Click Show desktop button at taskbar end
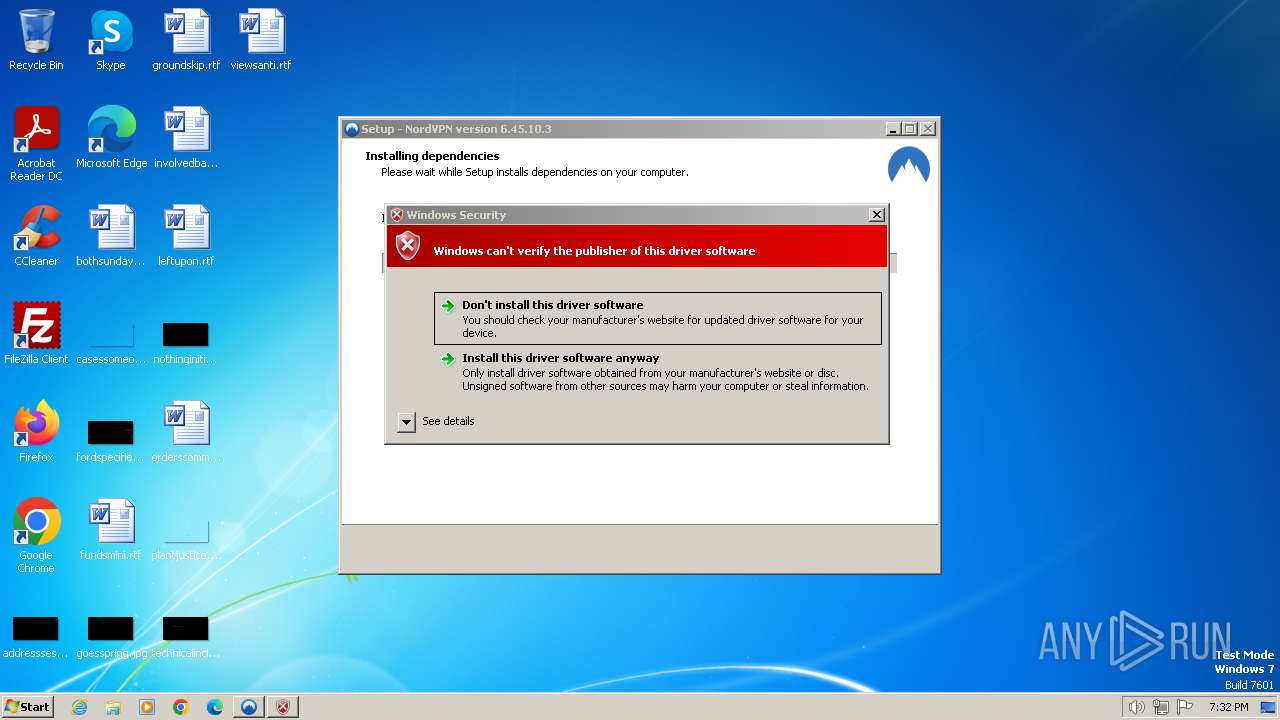Screen dimensions: 1280x720 point(1268,707)
